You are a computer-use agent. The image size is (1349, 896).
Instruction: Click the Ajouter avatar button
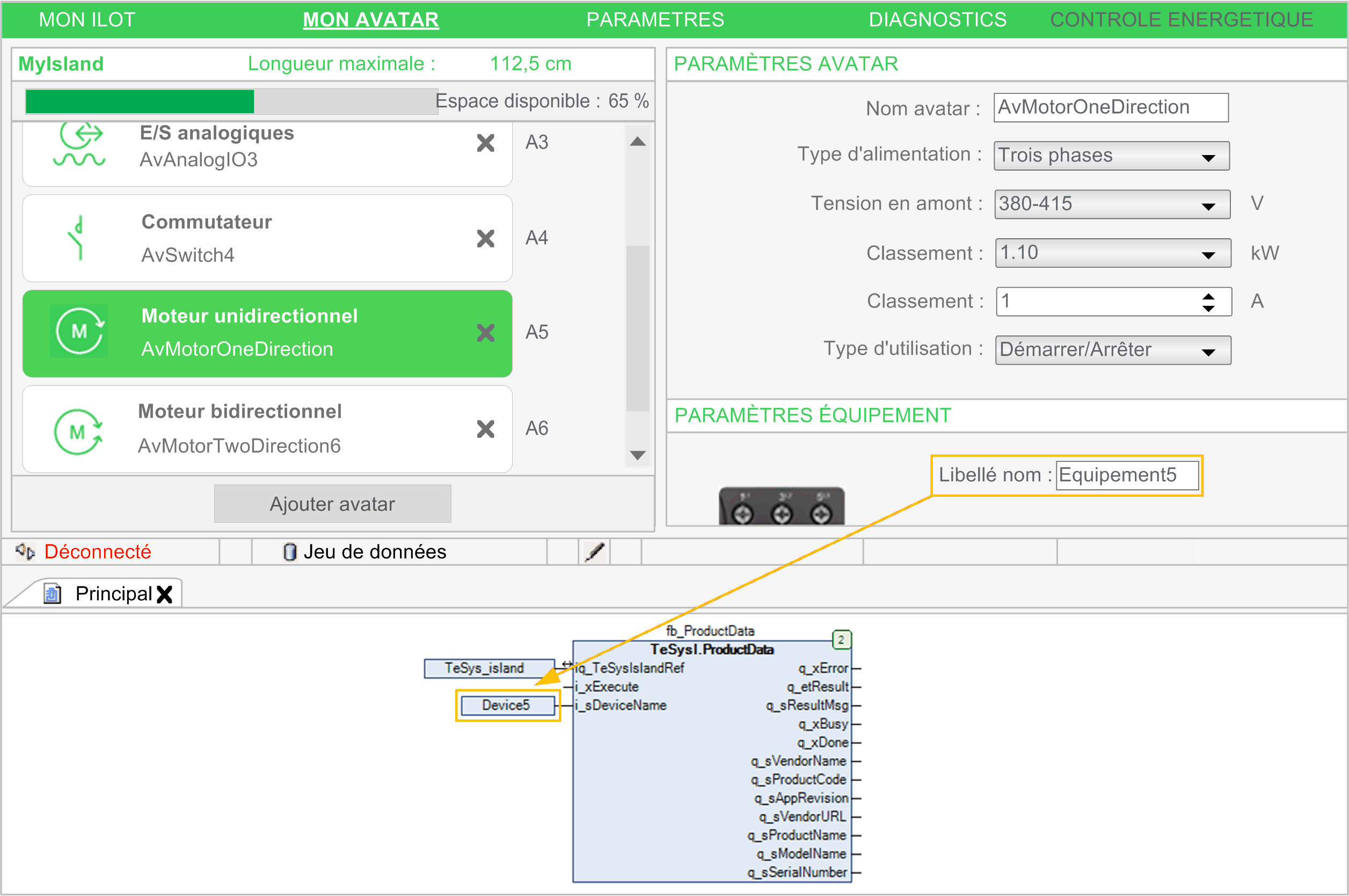pos(332,504)
